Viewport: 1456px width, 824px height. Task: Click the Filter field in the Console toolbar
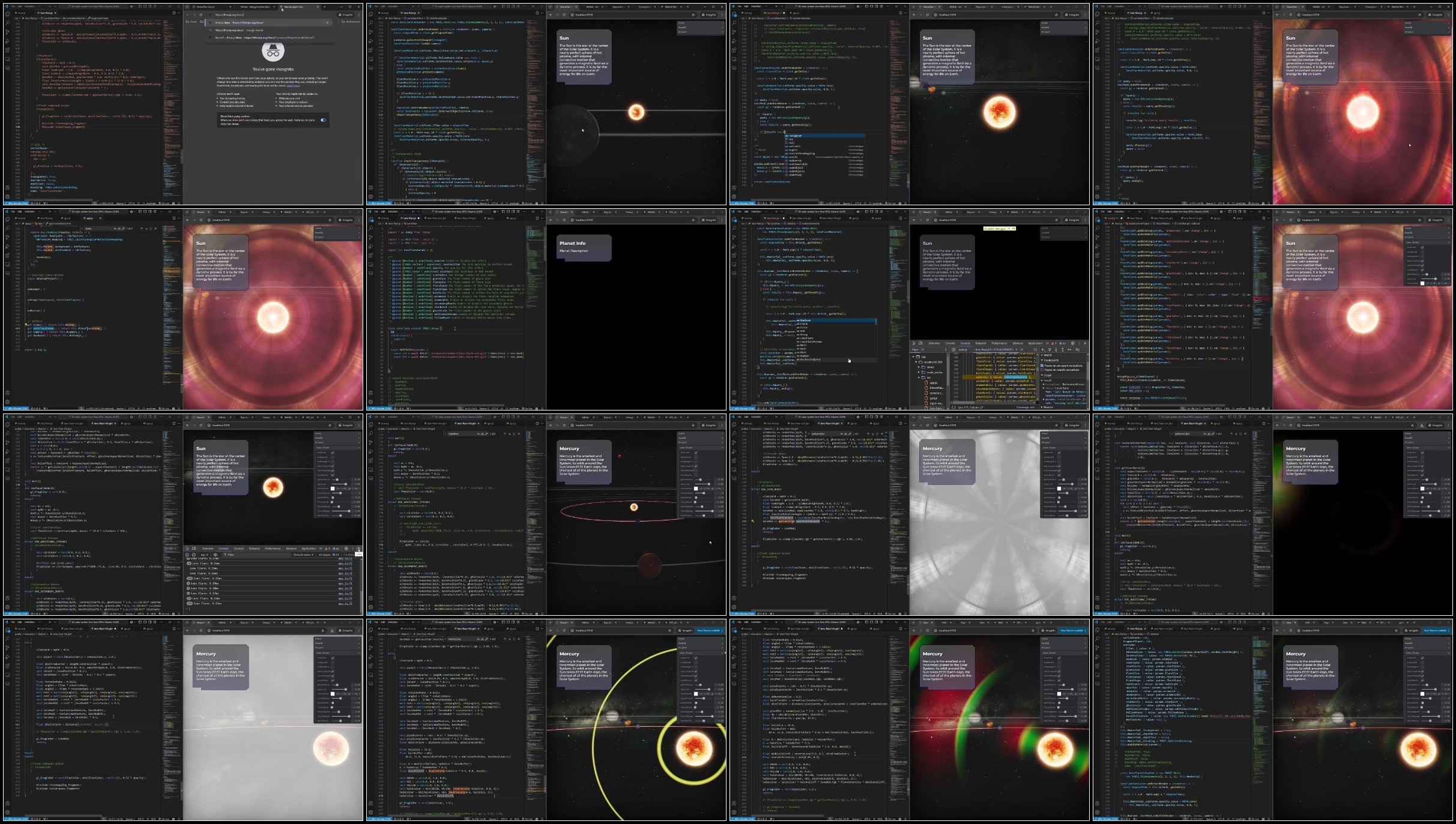coord(255,555)
